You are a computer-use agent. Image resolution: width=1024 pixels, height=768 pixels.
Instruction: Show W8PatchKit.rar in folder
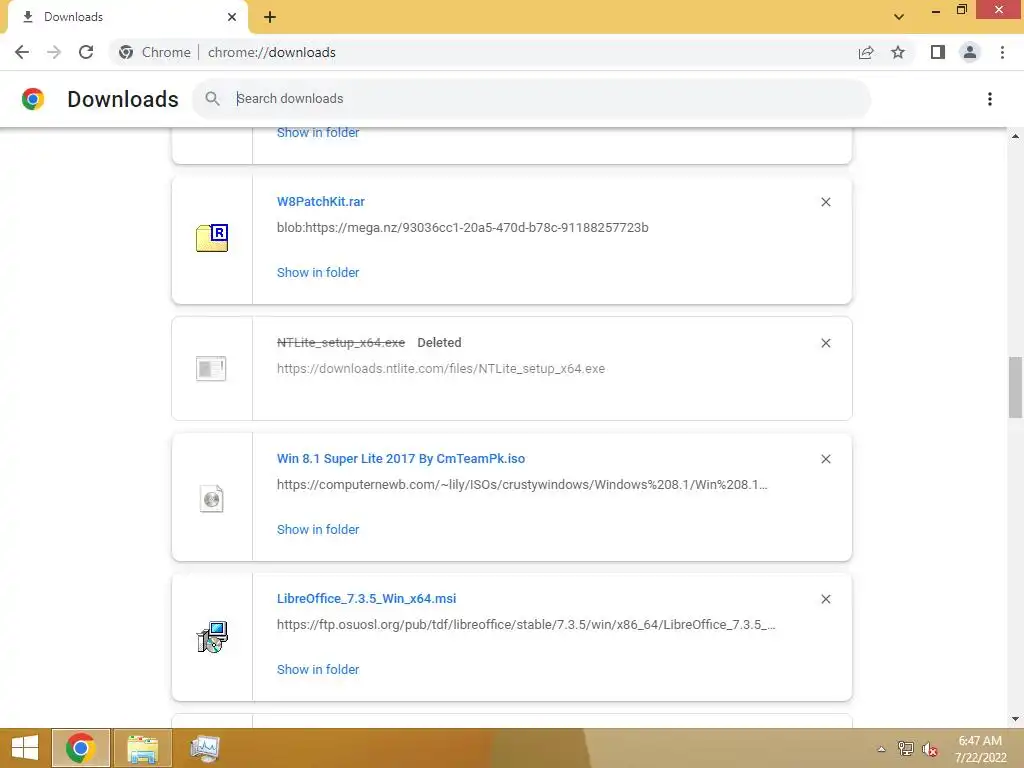pos(318,272)
